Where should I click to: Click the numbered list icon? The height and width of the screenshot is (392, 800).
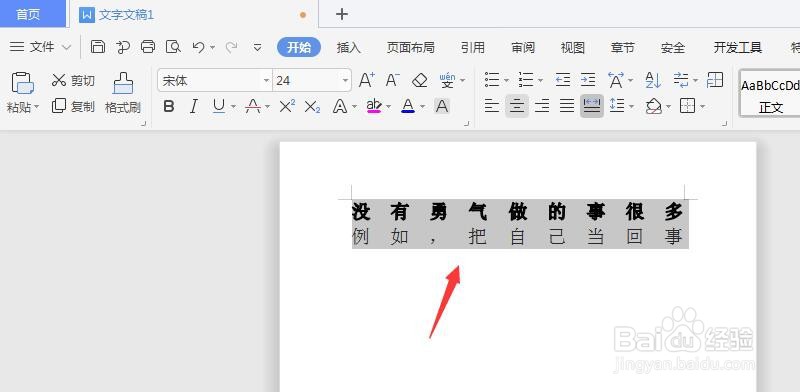tap(526, 80)
